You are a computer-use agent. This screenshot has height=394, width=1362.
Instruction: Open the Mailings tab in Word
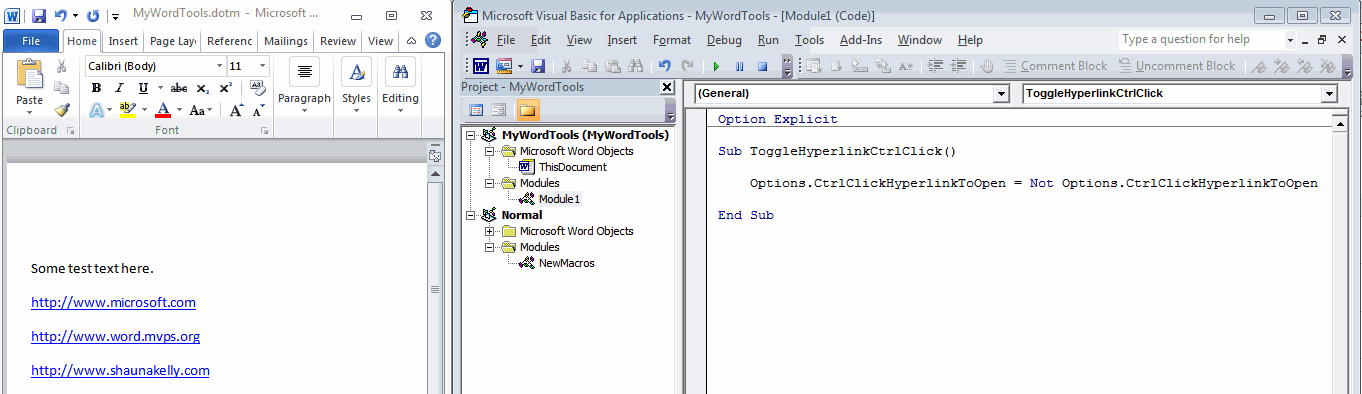point(286,41)
